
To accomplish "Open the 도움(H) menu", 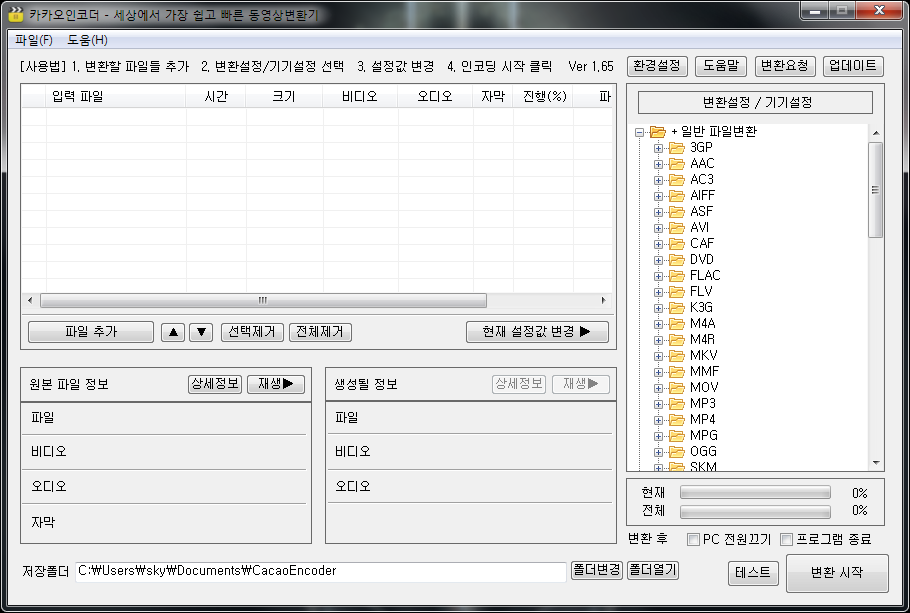I will pyautogui.click(x=87, y=40).
